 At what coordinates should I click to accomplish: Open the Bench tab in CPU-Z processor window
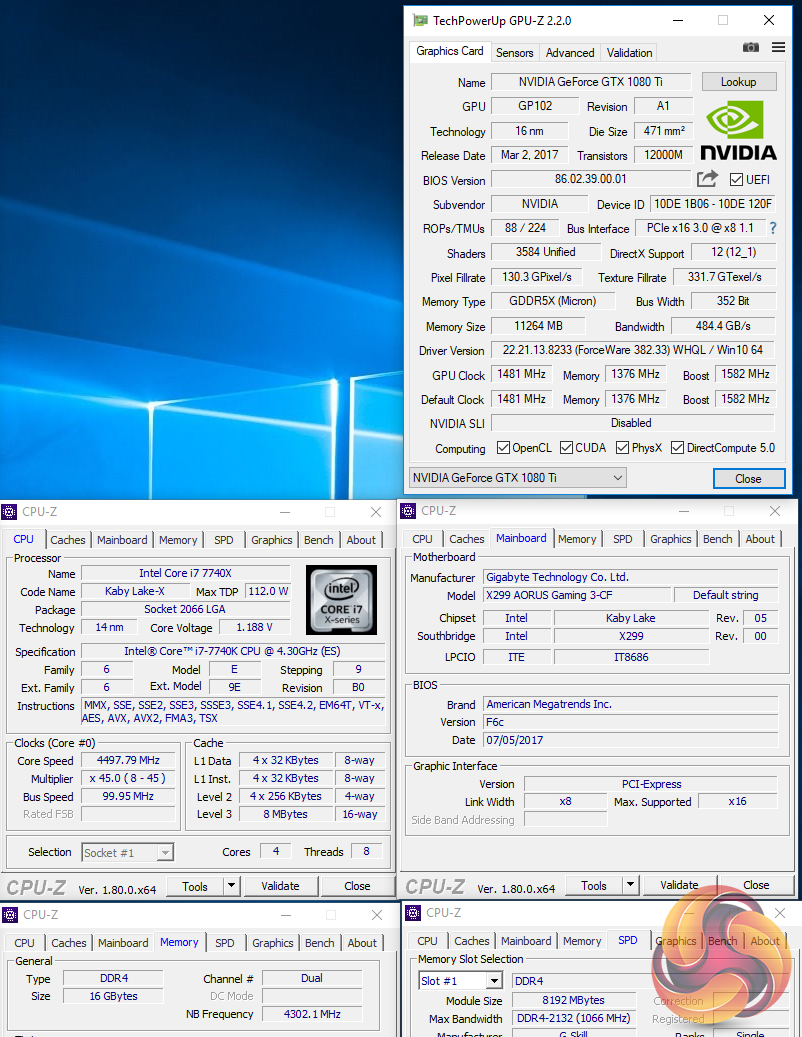(x=319, y=540)
